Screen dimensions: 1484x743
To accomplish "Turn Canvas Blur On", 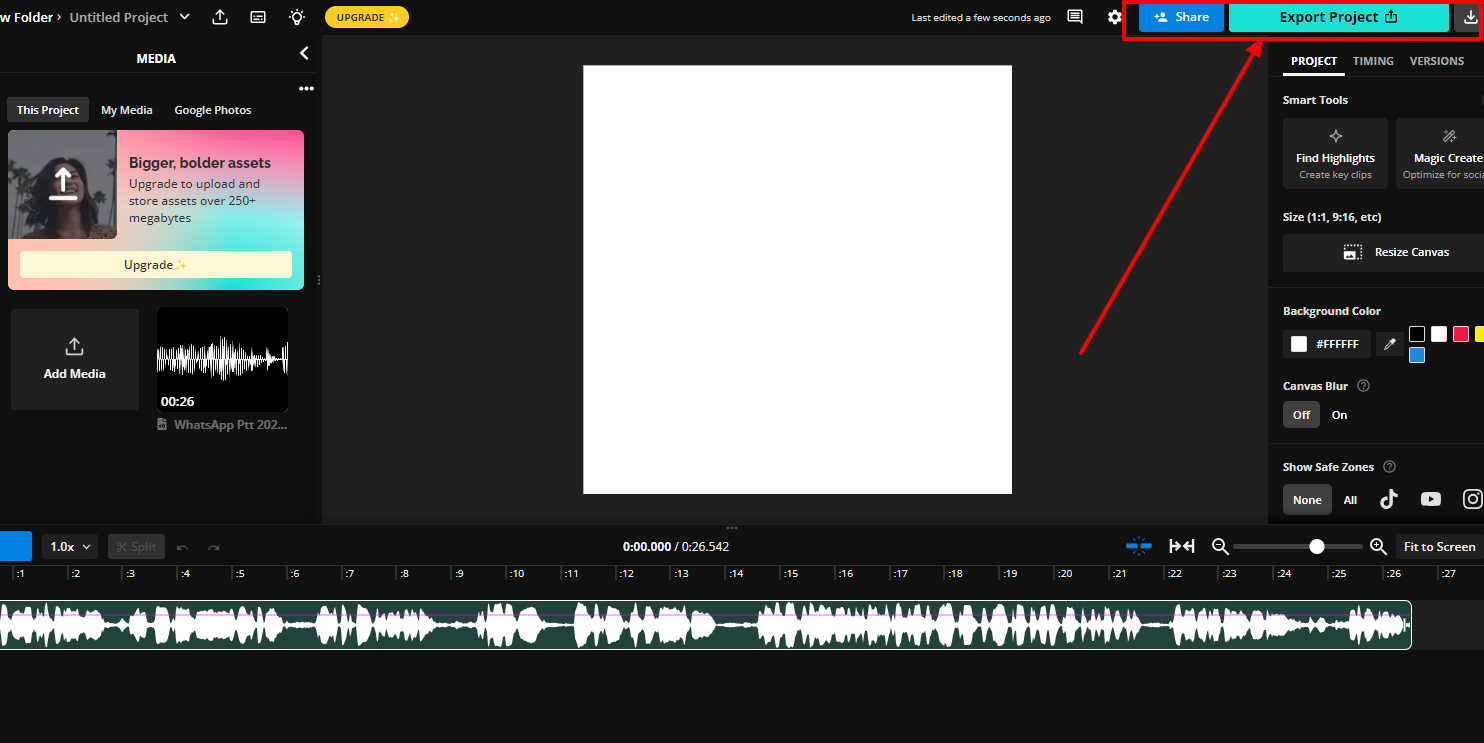I will pos(1339,415).
